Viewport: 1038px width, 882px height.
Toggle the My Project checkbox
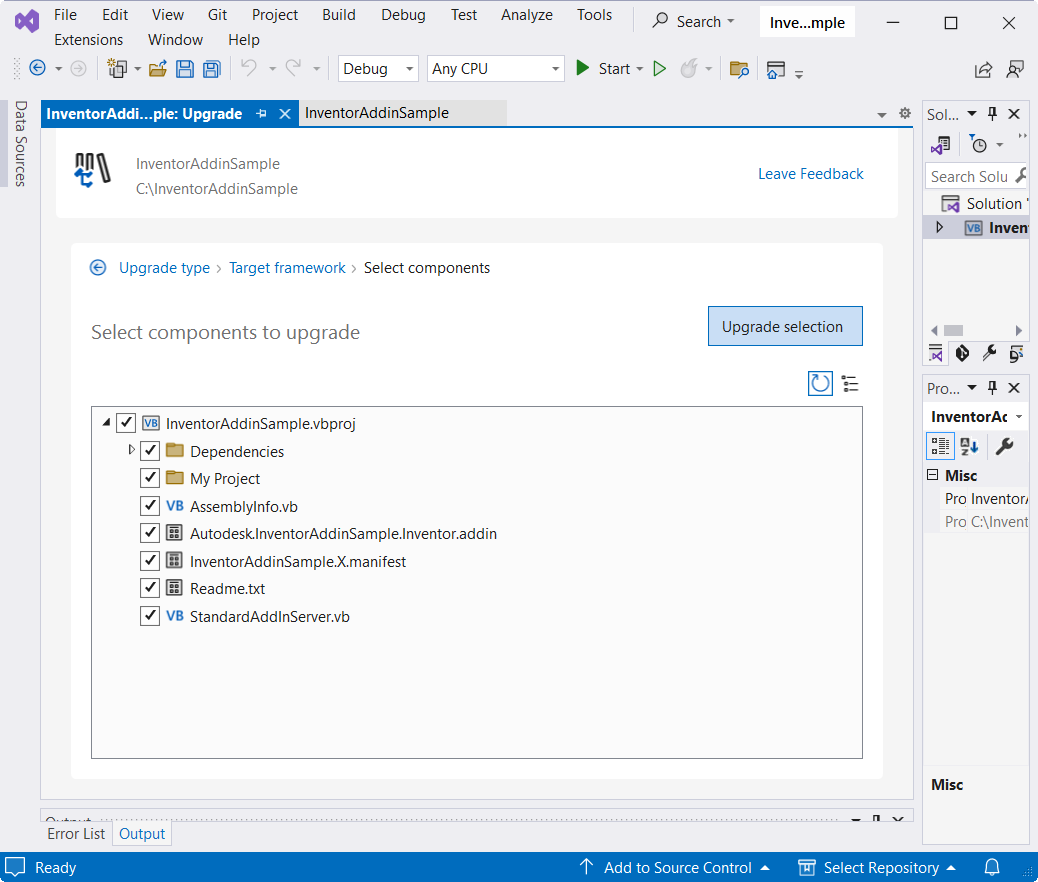(x=150, y=478)
